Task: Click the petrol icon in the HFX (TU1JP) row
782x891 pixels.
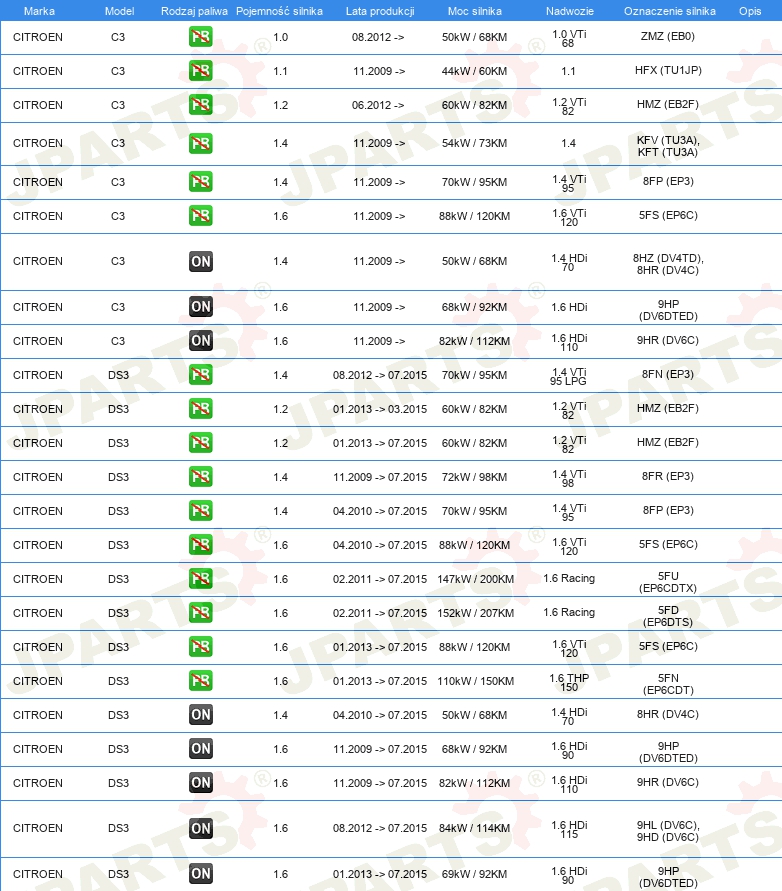Action: (x=201, y=71)
